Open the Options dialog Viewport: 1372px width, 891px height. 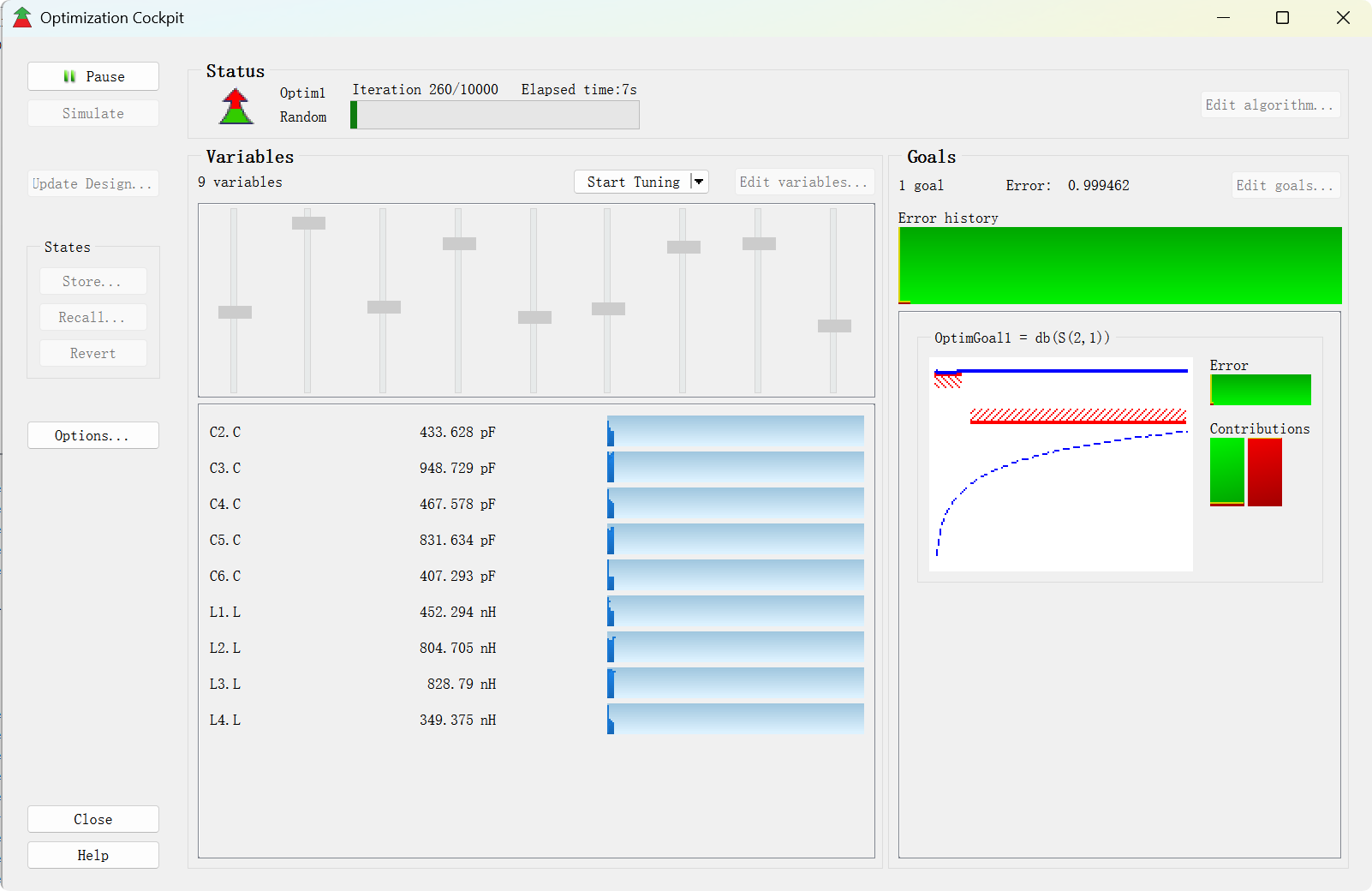[93, 435]
